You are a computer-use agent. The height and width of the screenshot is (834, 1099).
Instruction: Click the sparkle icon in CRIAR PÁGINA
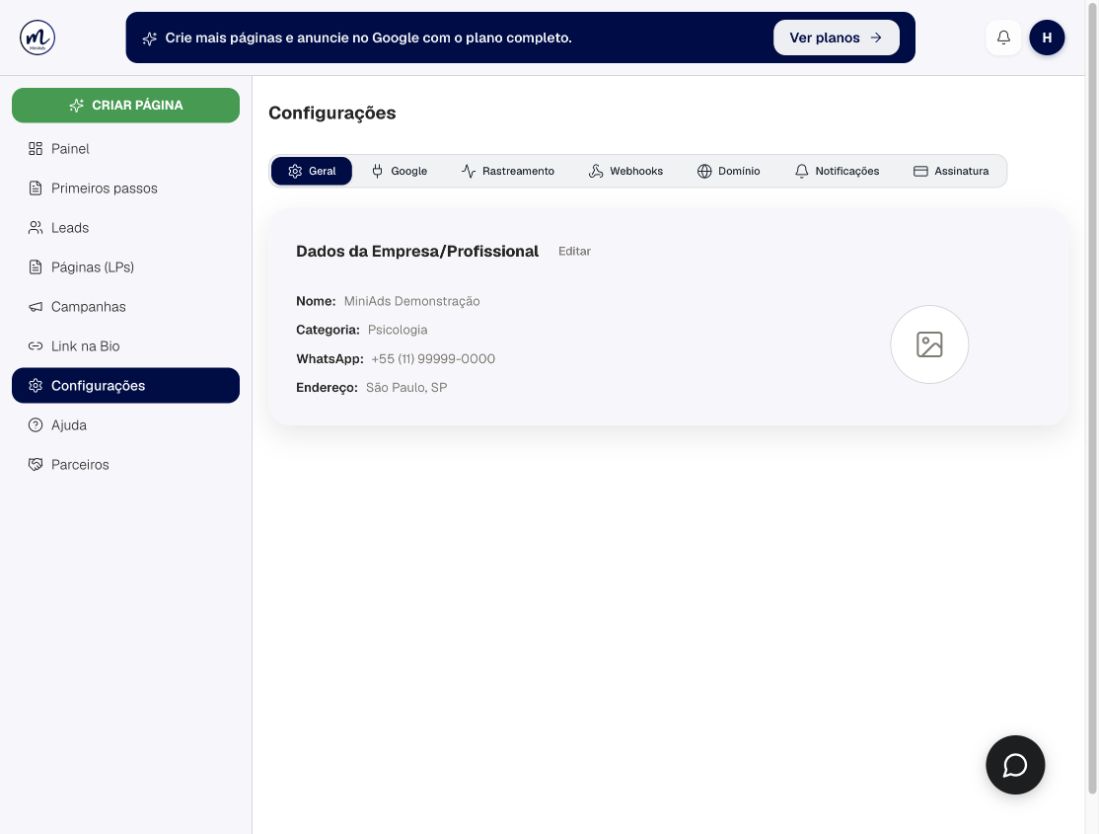[x=76, y=105]
